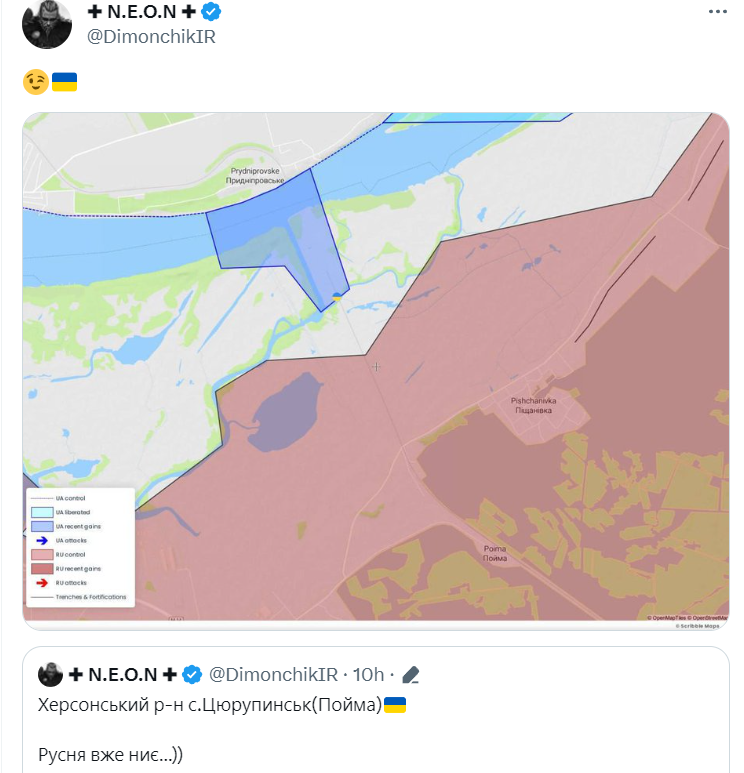Viewport: 744px width, 773px height.
Task: Open the three-dot more options menu
Action: tap(717, 11)
